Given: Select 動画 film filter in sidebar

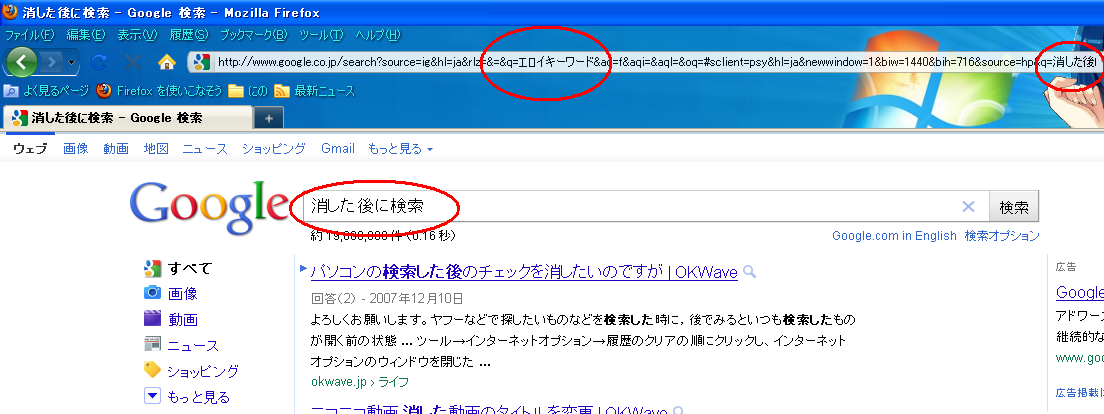Looking at the screenshot, I should [170, 320].
